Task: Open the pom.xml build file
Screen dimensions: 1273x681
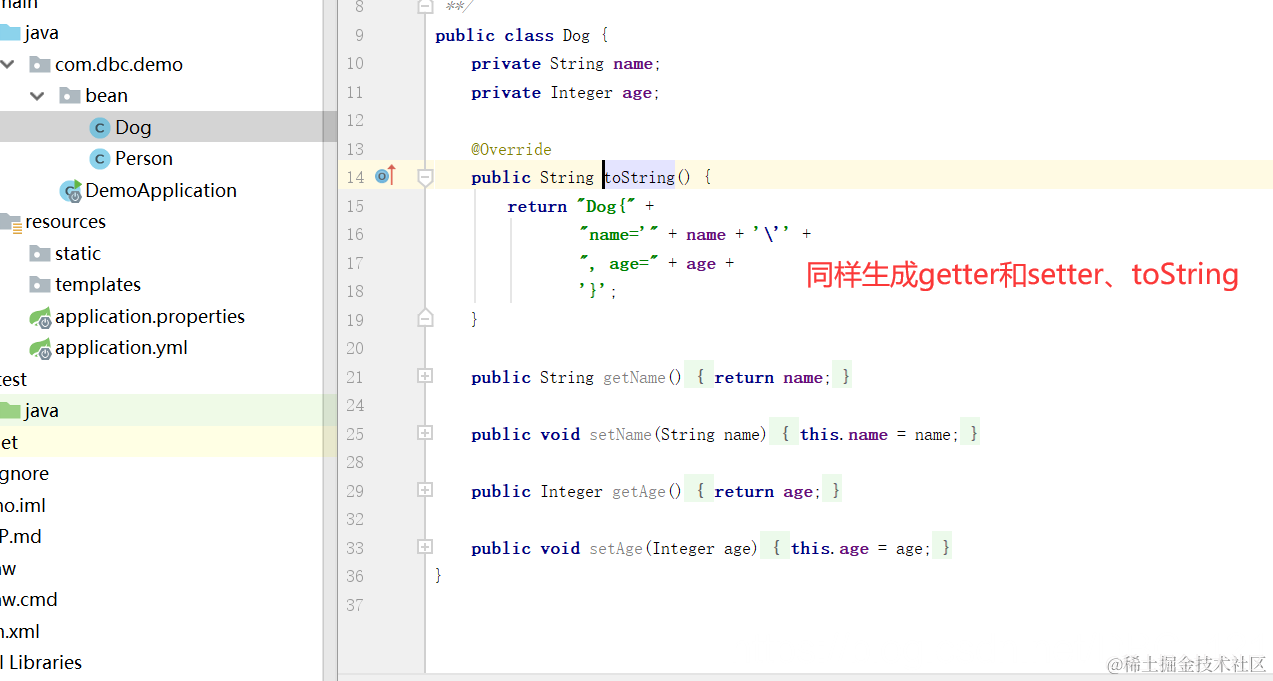Action: (22, 631)
